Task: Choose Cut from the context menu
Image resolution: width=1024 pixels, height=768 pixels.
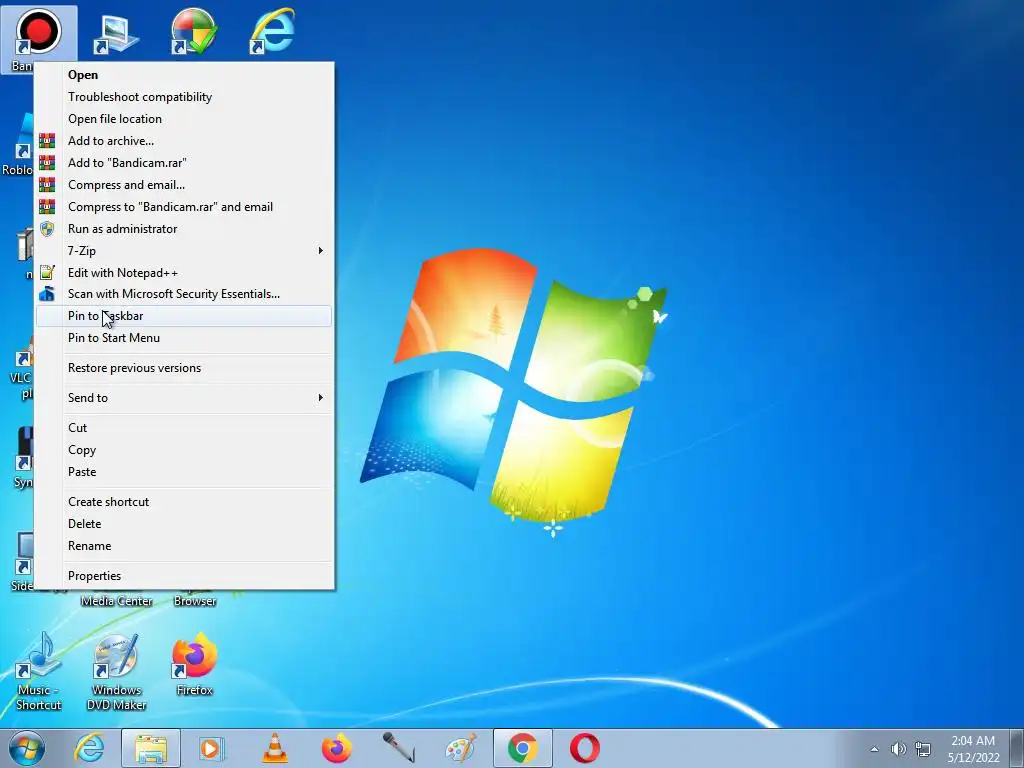Action: pyautogui.click(x=184, y=428)
